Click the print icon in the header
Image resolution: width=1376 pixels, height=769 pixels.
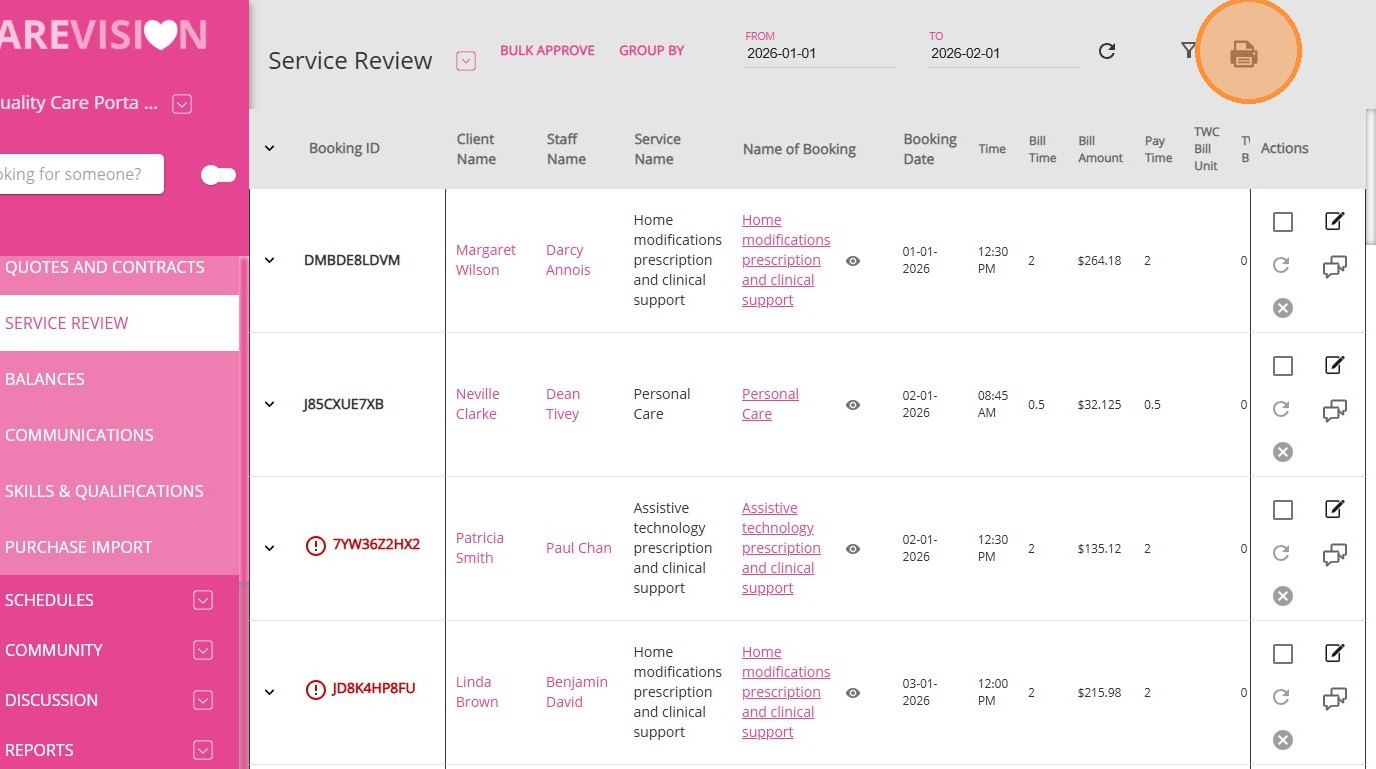click(x=1243, y=53)
